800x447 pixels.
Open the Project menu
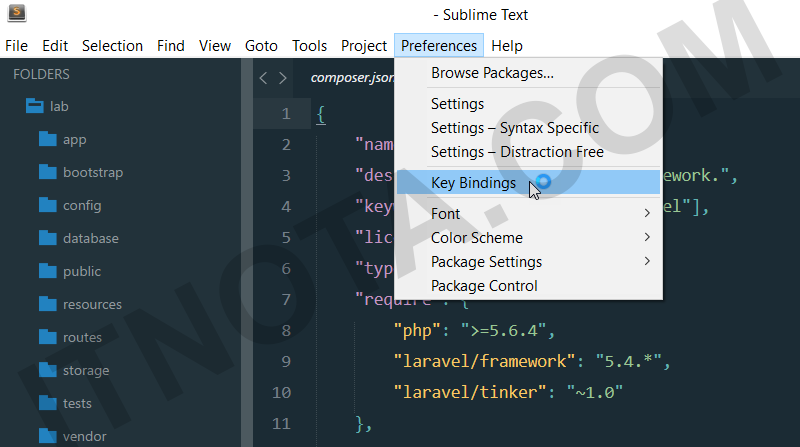[x=364, y=46]
